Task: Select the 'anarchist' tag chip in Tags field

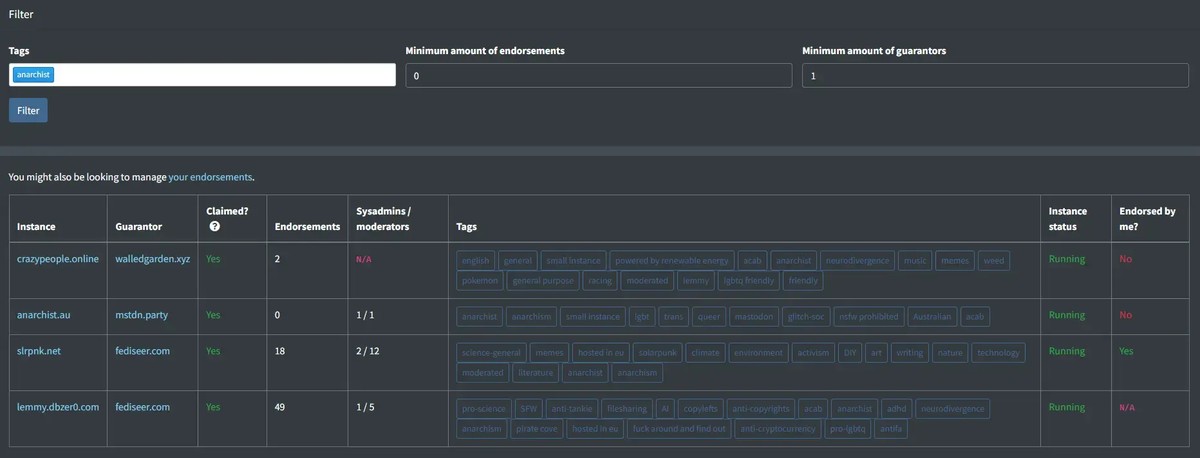Action: (x=34, y=75)
